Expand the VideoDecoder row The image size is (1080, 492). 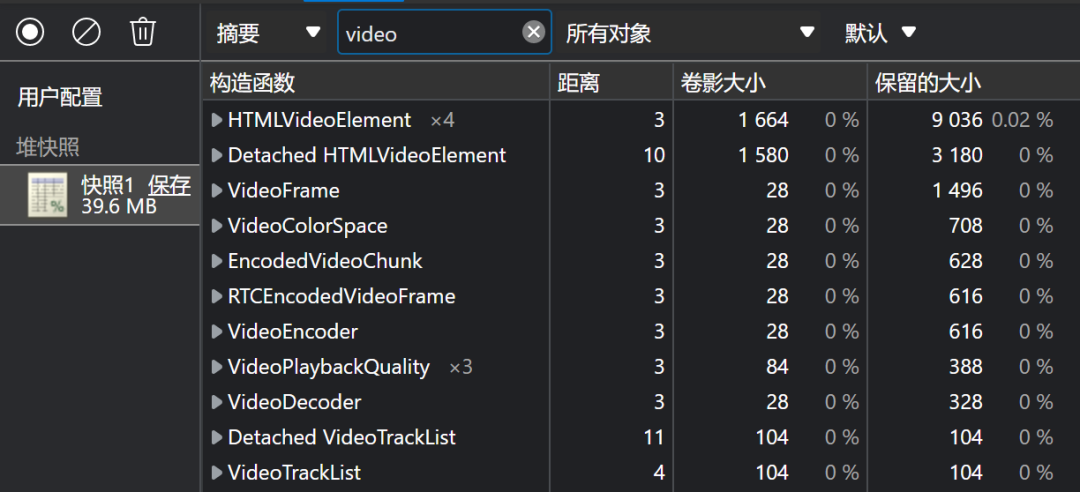point(217,402)
